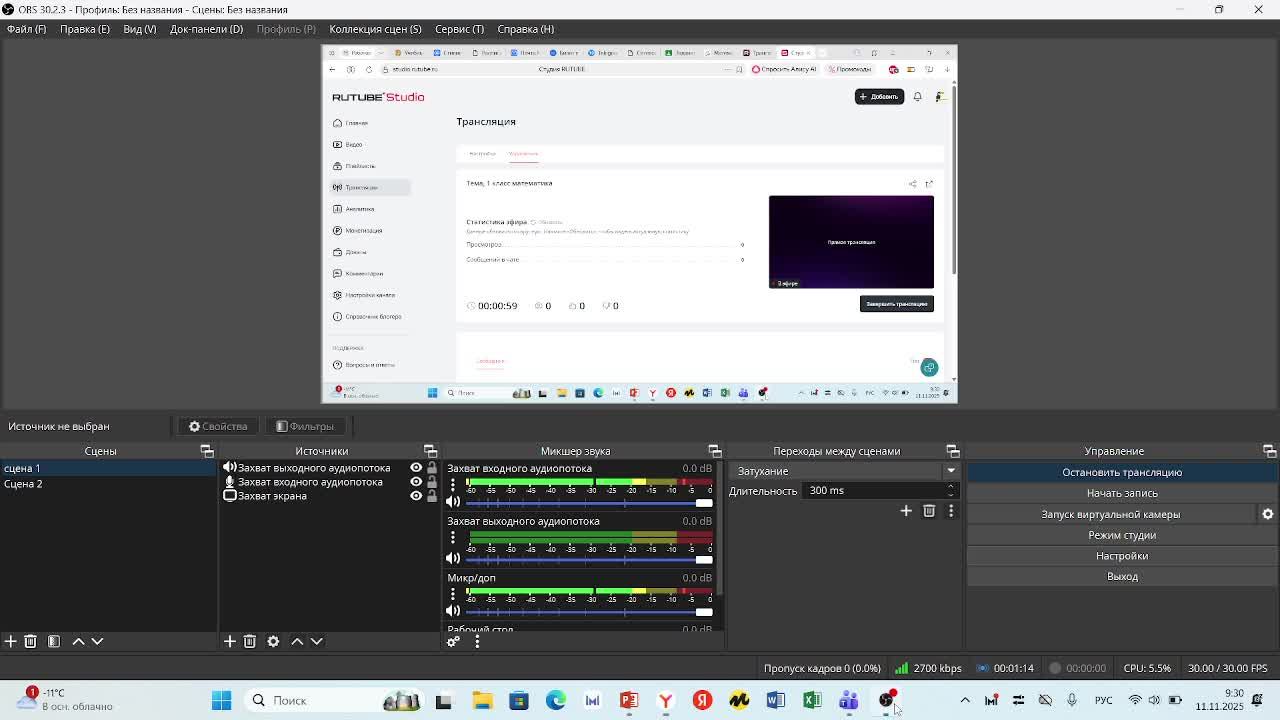
Task: Open File Explorer from the taskbar
Action: click(x=482, y=700)
